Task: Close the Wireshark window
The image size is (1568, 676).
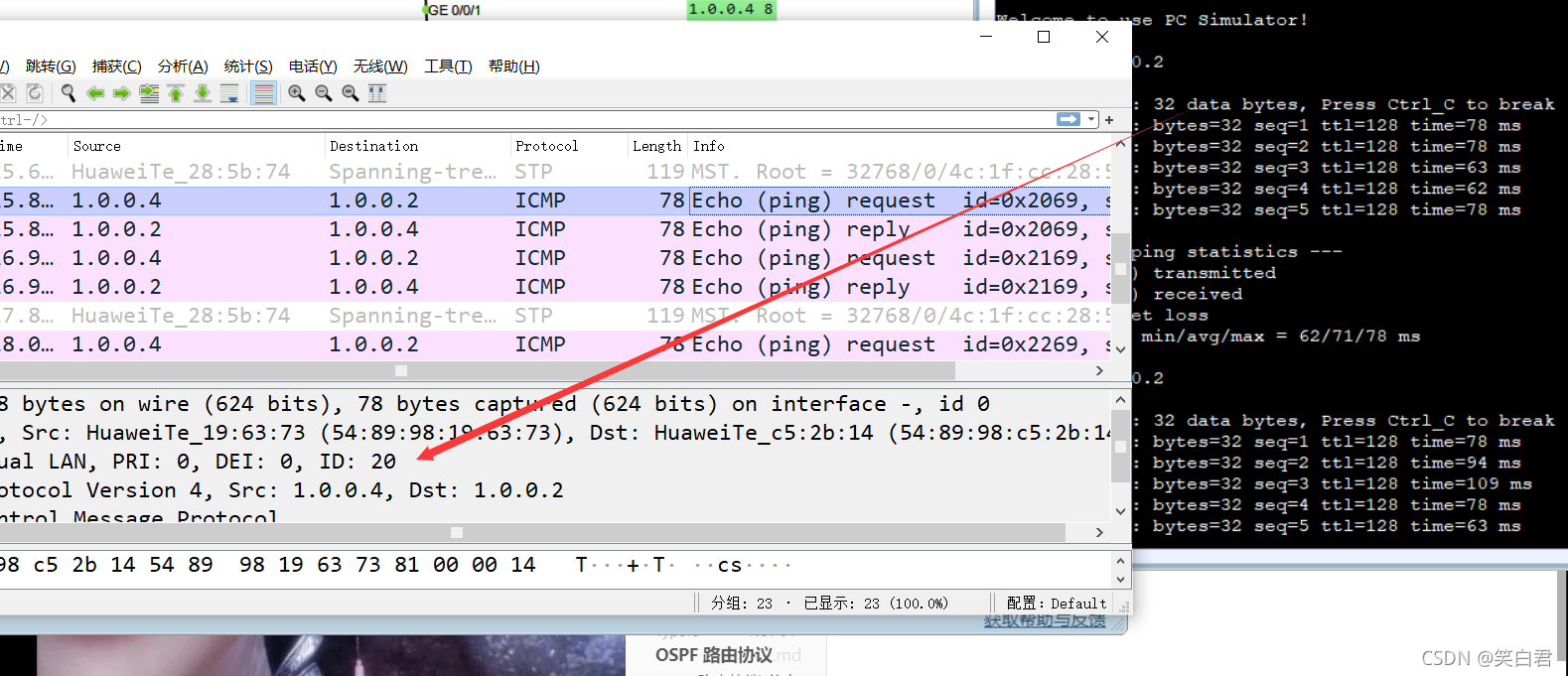Action: click(1102, 37)
